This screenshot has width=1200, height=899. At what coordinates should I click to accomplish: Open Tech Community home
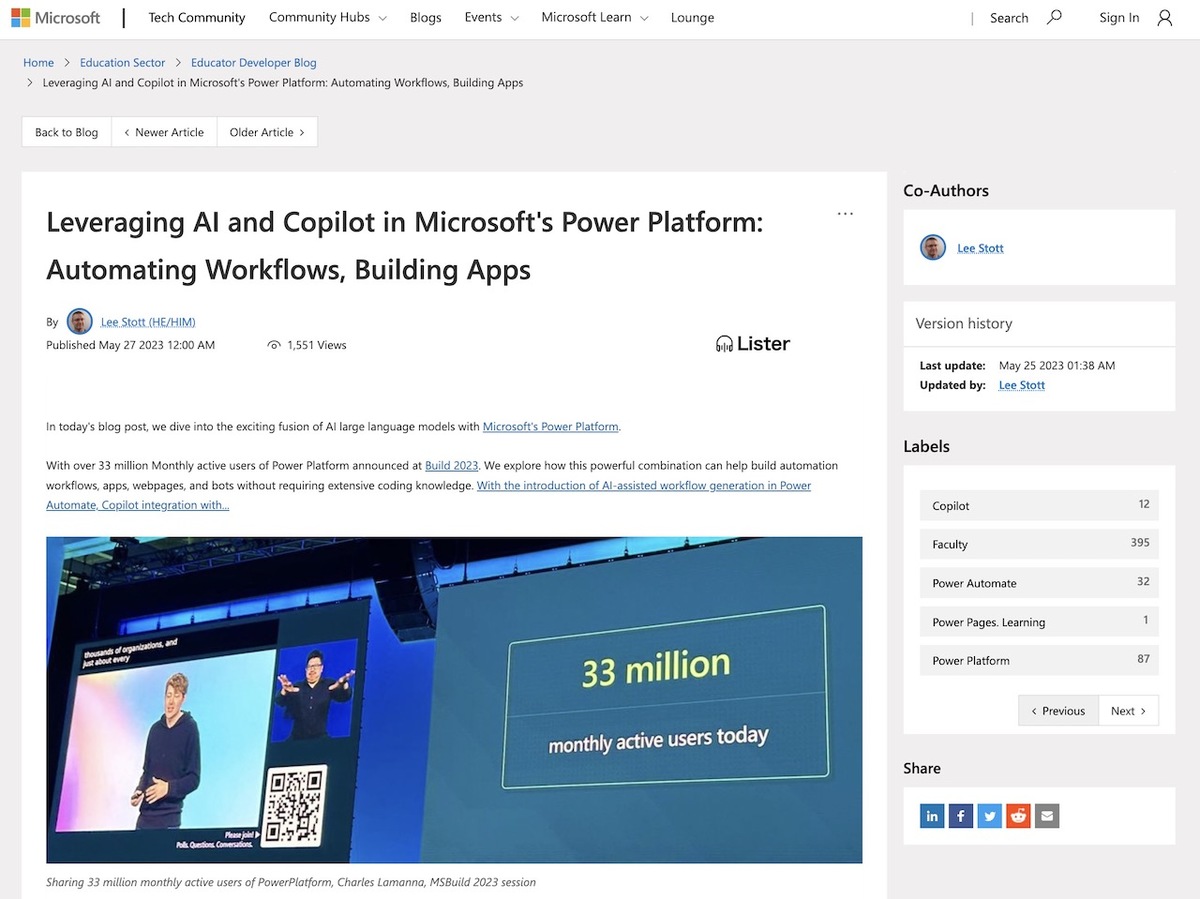coord(197,18)
